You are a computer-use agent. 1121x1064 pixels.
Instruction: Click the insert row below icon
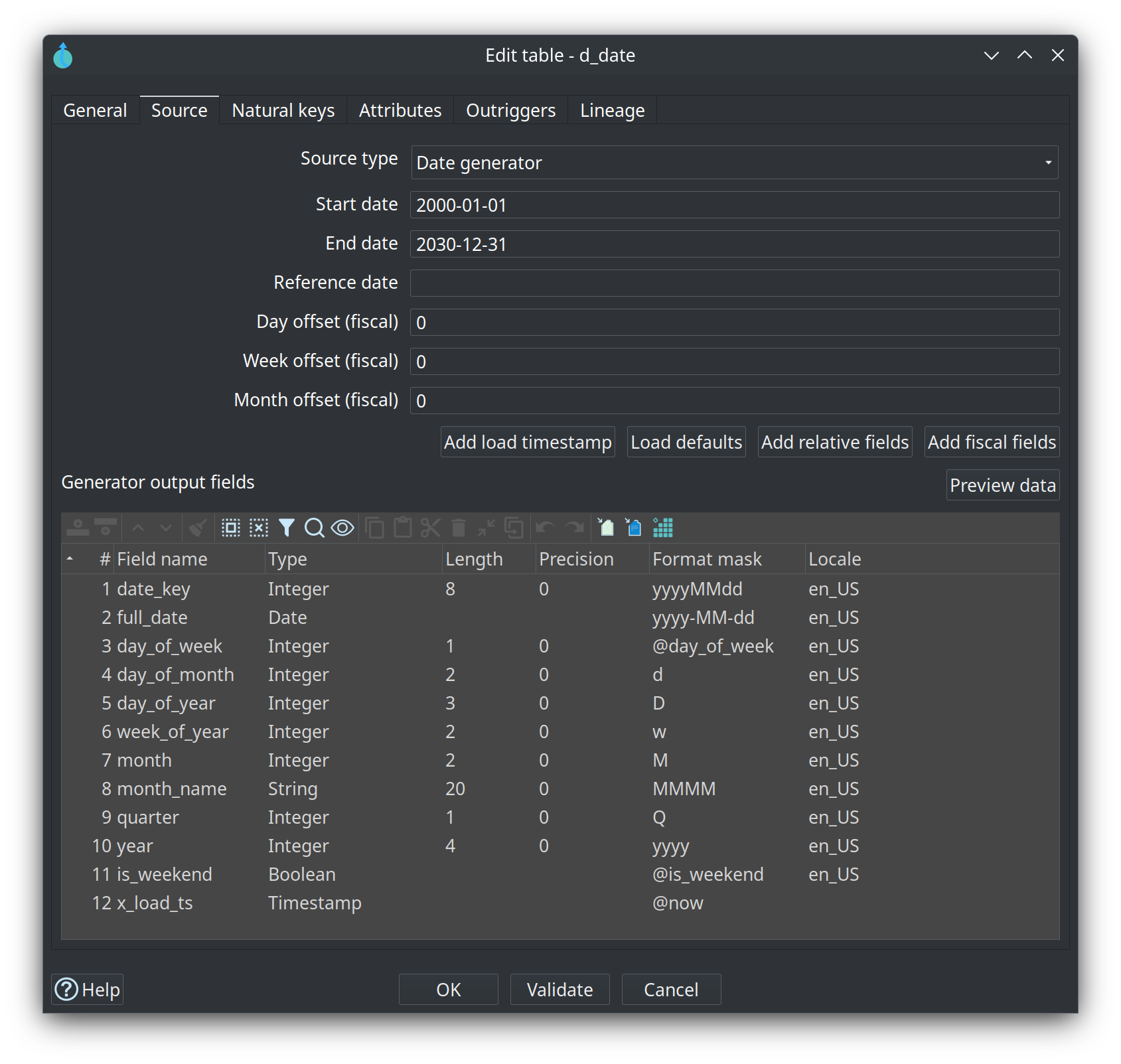pyautogui.click(x=106, y=528)
